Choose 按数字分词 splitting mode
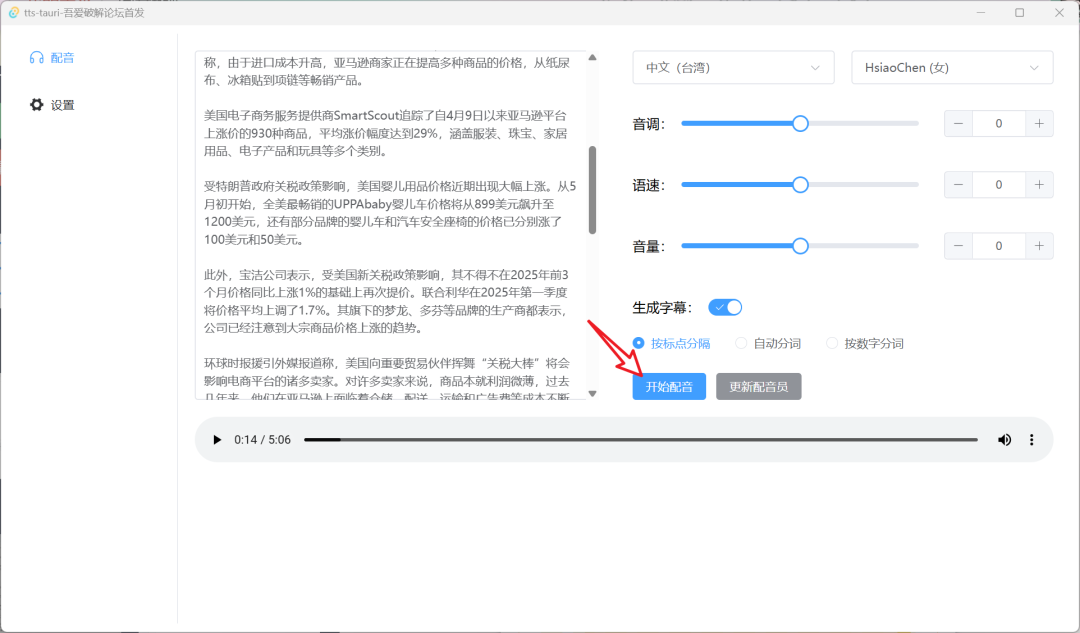The height and width of the screenshot is (633, 1080). [x=832, y=342]
